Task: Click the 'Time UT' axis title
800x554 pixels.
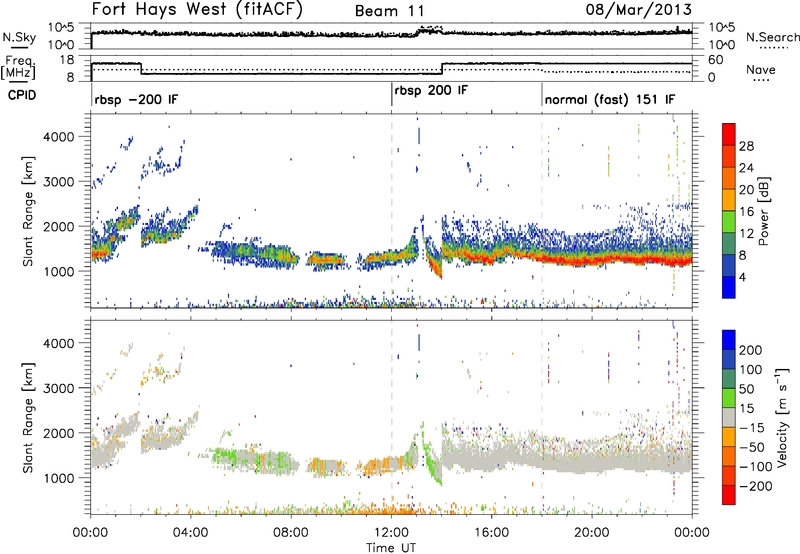Action: point(391,548)
